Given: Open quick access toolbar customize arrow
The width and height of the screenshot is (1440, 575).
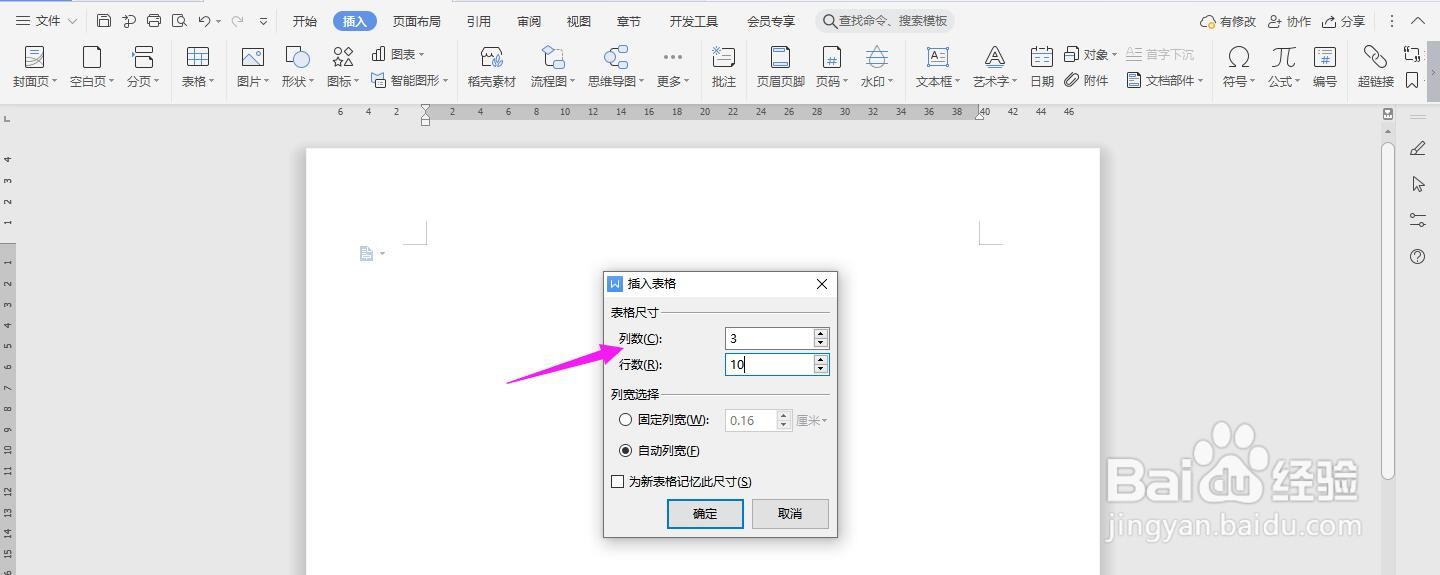Looking at the screenshot, I should pos(263,21).
